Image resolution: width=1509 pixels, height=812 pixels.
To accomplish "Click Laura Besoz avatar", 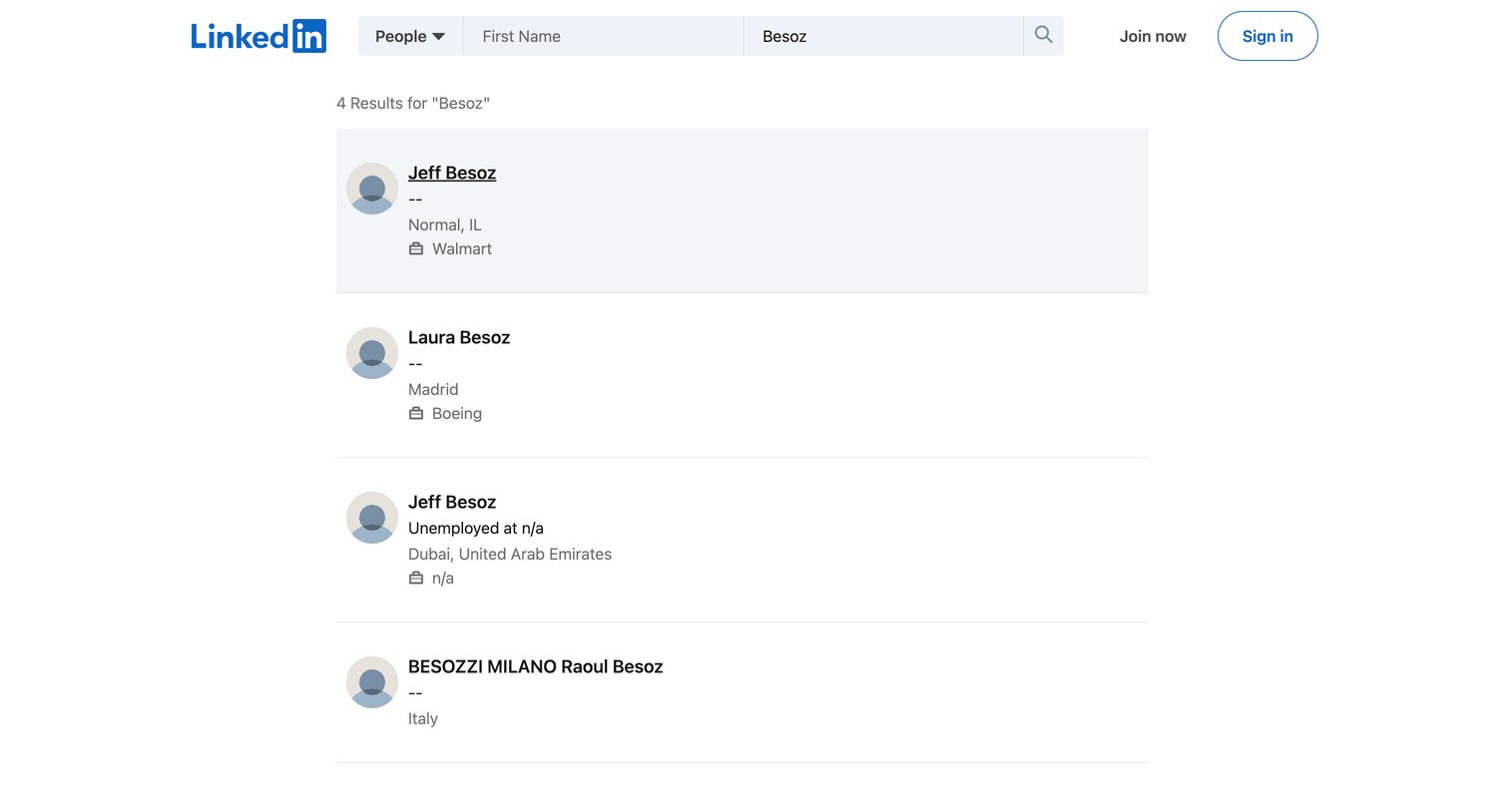I will click(x=372, y=353).
